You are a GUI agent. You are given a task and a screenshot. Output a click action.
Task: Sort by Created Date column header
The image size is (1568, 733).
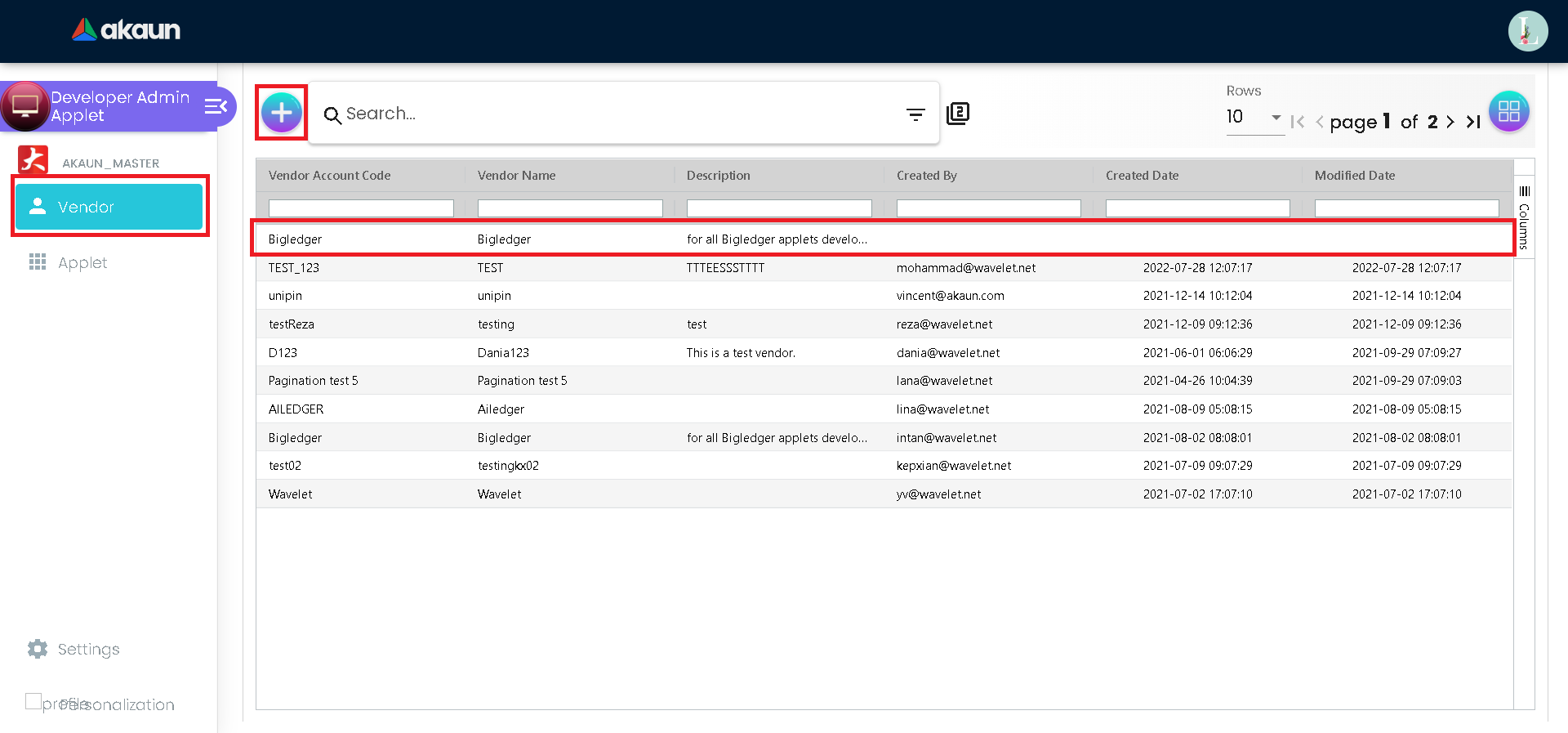point(1142,176)
